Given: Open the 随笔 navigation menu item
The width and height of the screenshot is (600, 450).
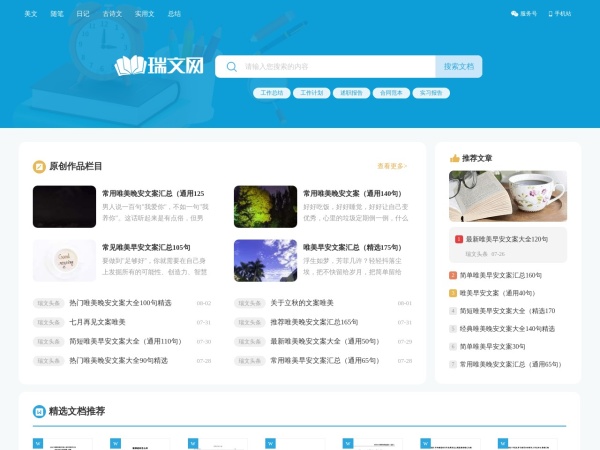Looking at the screenshot, I should (x=57, y=14).
